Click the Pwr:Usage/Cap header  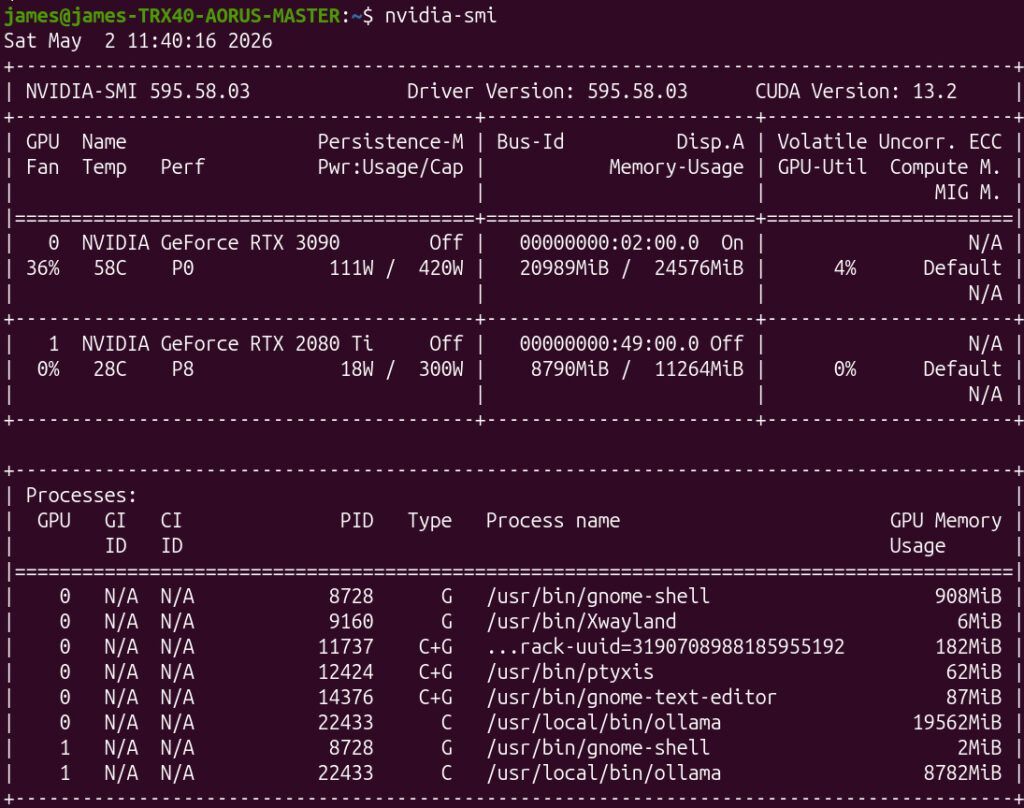point(390,167)
